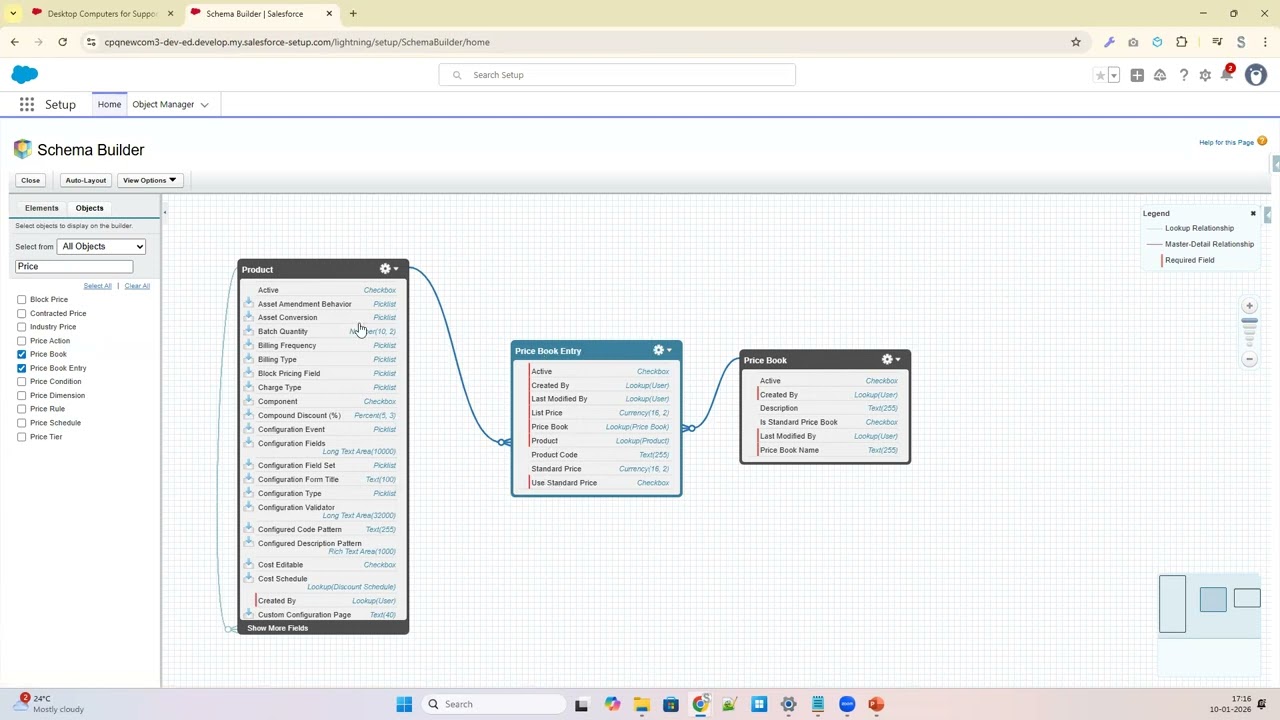Click the Clear All link
The height and width of the screenshot is (720, 1280).
coord(137,286)
